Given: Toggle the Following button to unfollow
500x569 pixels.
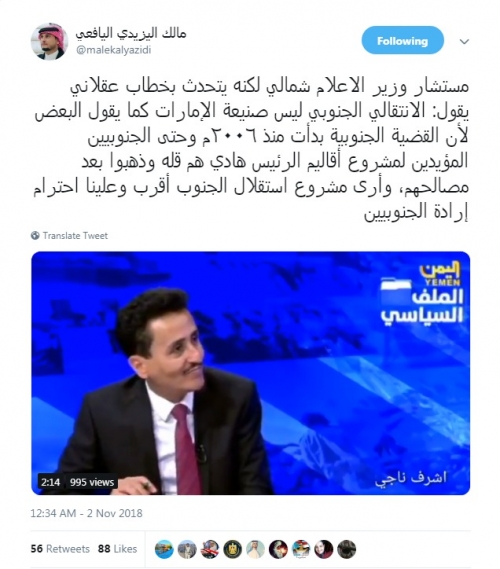Looking at the screenshot, I should point(402,40).
